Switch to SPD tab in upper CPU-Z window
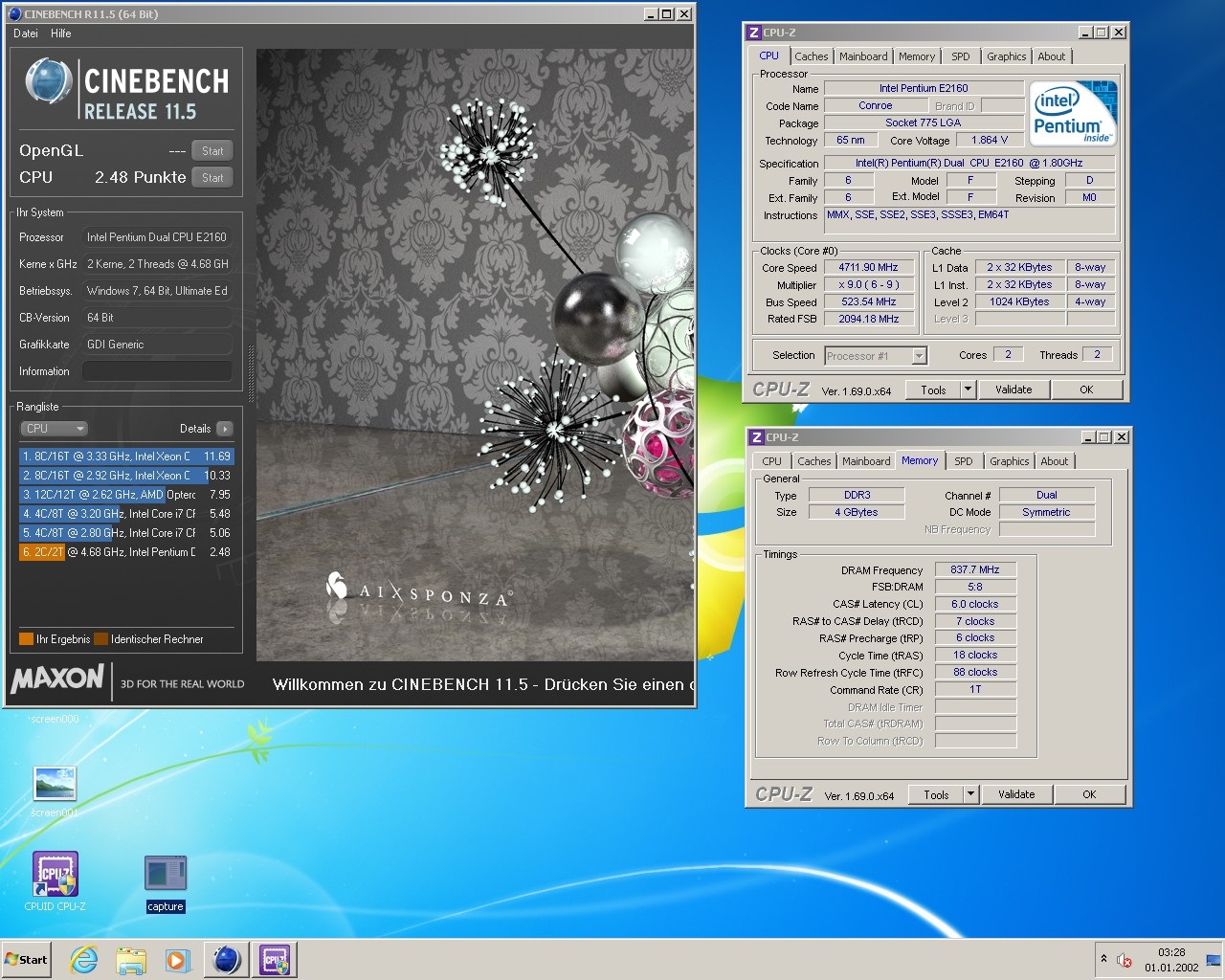1225x980 pixels. click(x=961, y=56)
